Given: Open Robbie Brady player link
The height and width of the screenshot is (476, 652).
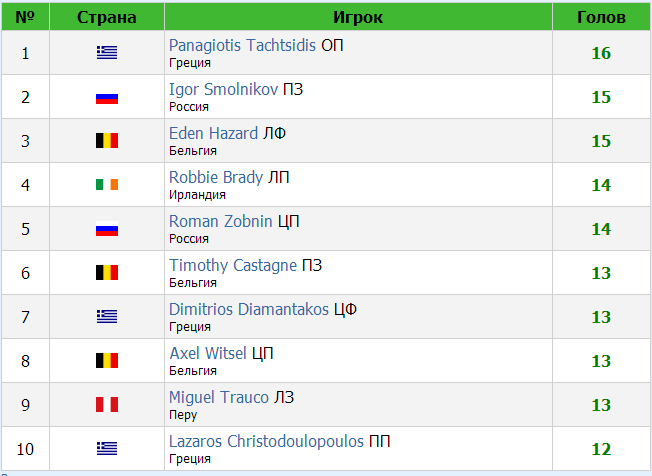Looking at the screenshot, I should pyautogui.click(x=216, y=178).
